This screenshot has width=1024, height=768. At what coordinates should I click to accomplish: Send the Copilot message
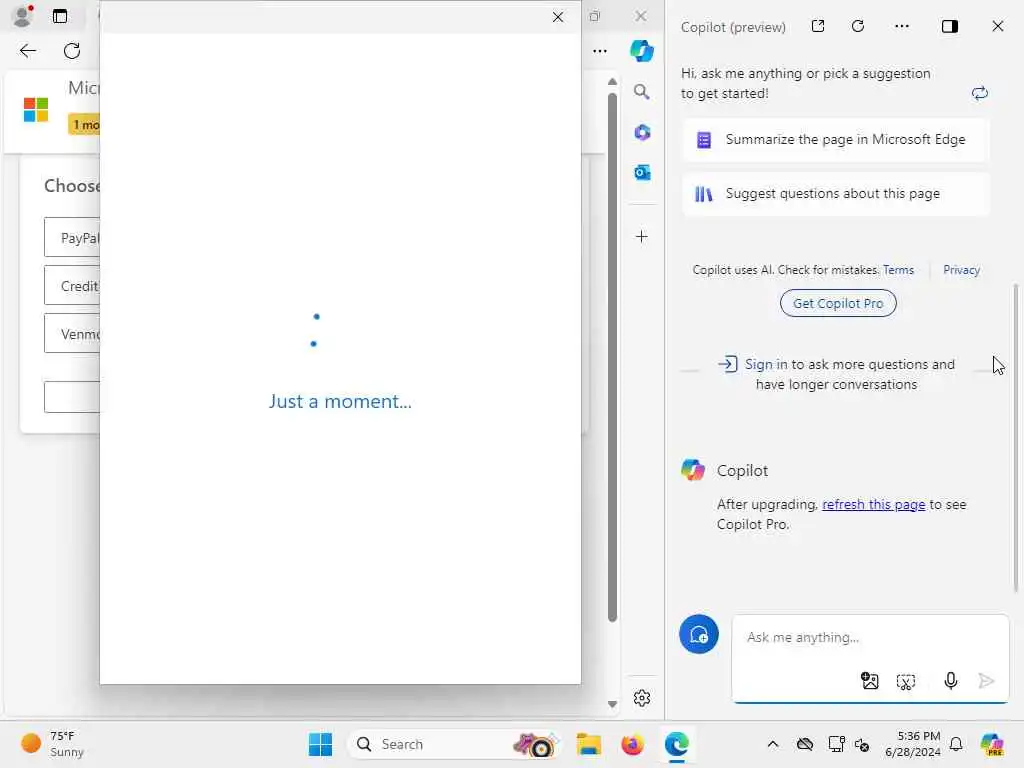click(x=986, y=681)
